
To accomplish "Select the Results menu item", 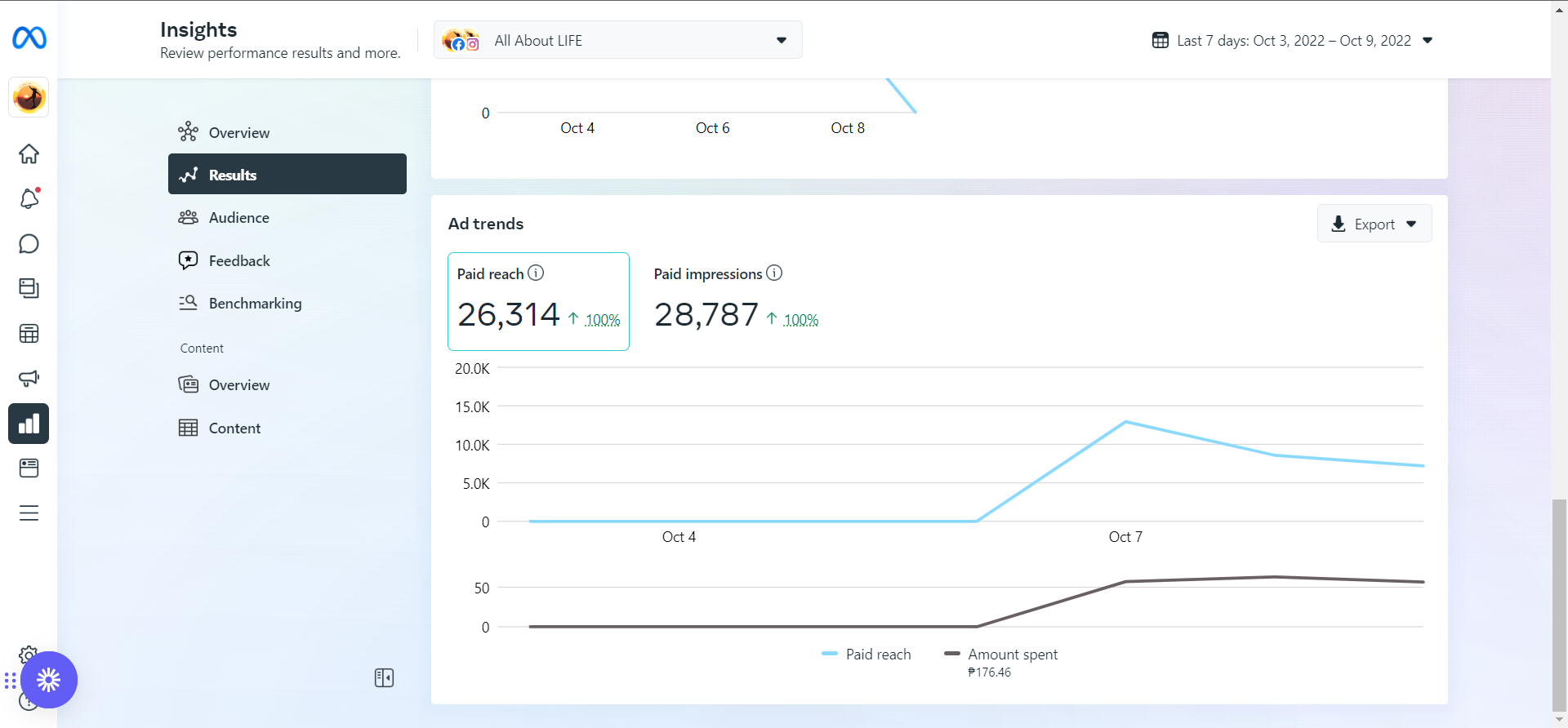I will click(287, 174).
